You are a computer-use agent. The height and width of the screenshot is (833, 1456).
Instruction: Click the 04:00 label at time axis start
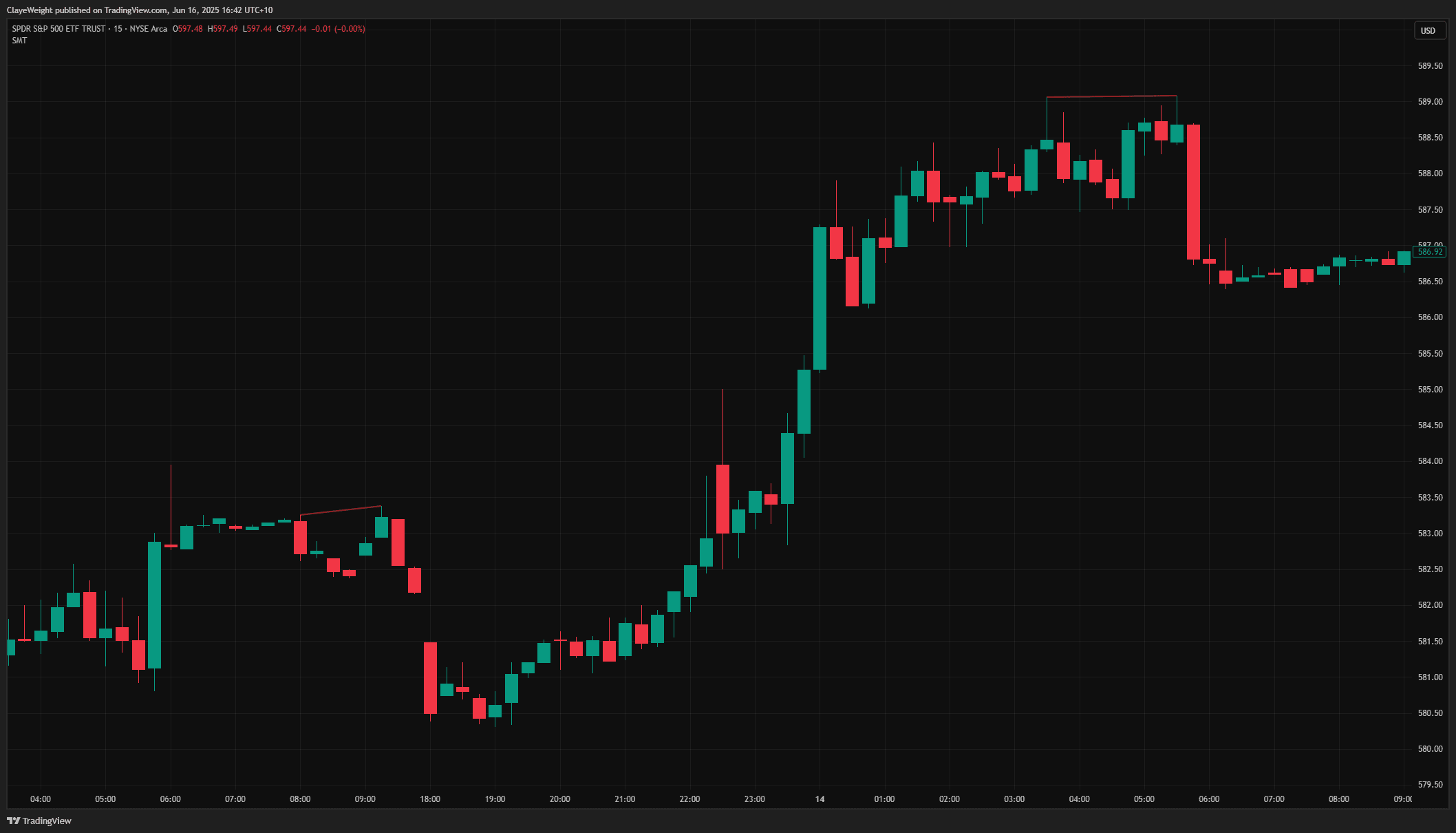tap(41, 799)
